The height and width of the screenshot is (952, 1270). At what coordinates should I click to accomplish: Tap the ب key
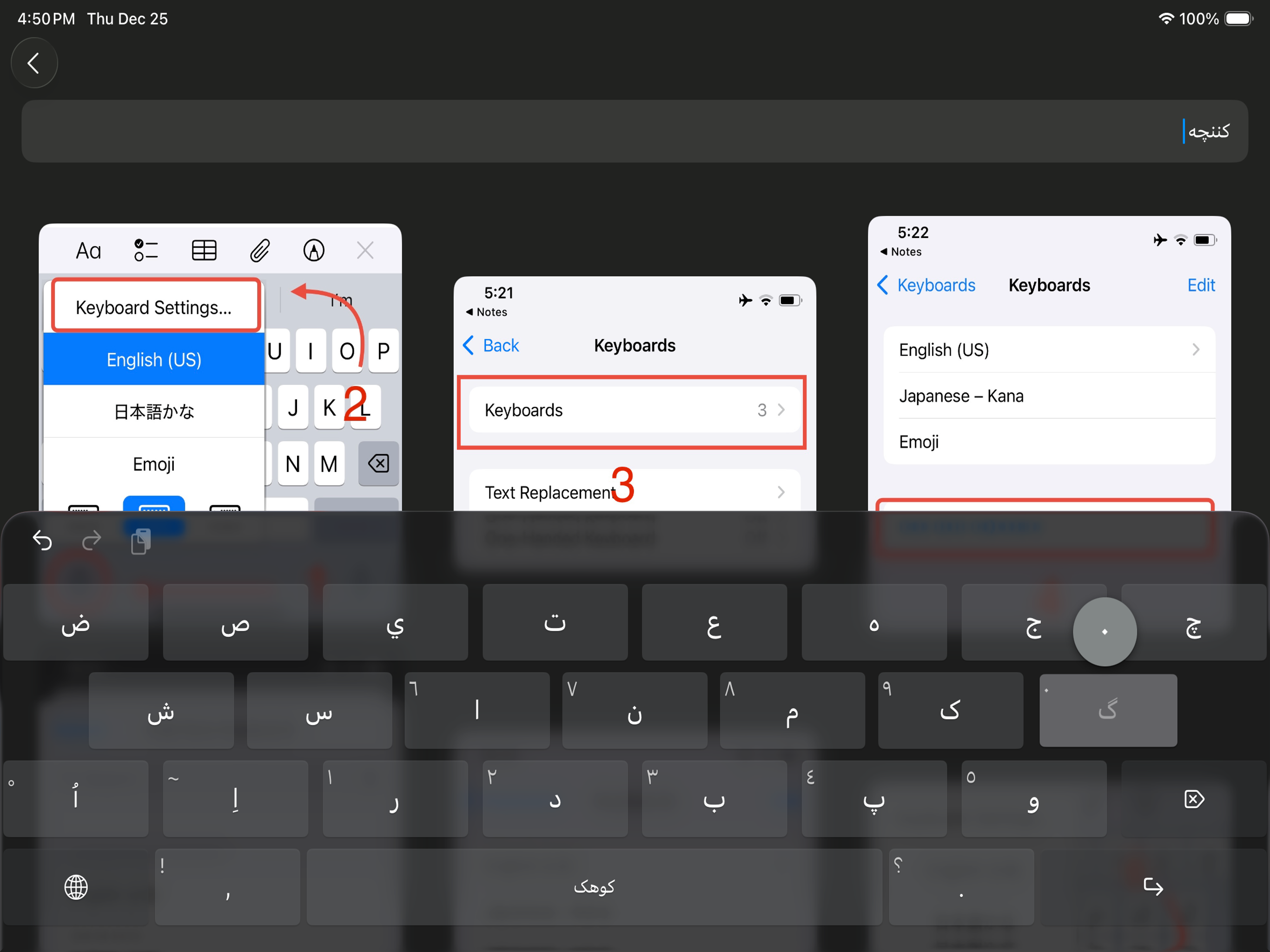pos(714,798)
